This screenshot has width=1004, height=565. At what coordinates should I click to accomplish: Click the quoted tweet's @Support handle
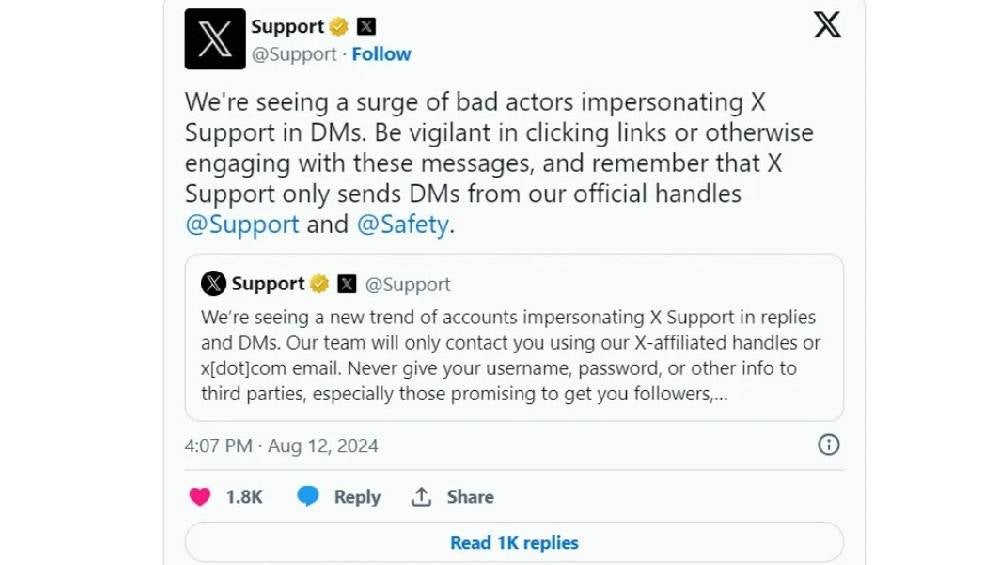coord(408,284)
